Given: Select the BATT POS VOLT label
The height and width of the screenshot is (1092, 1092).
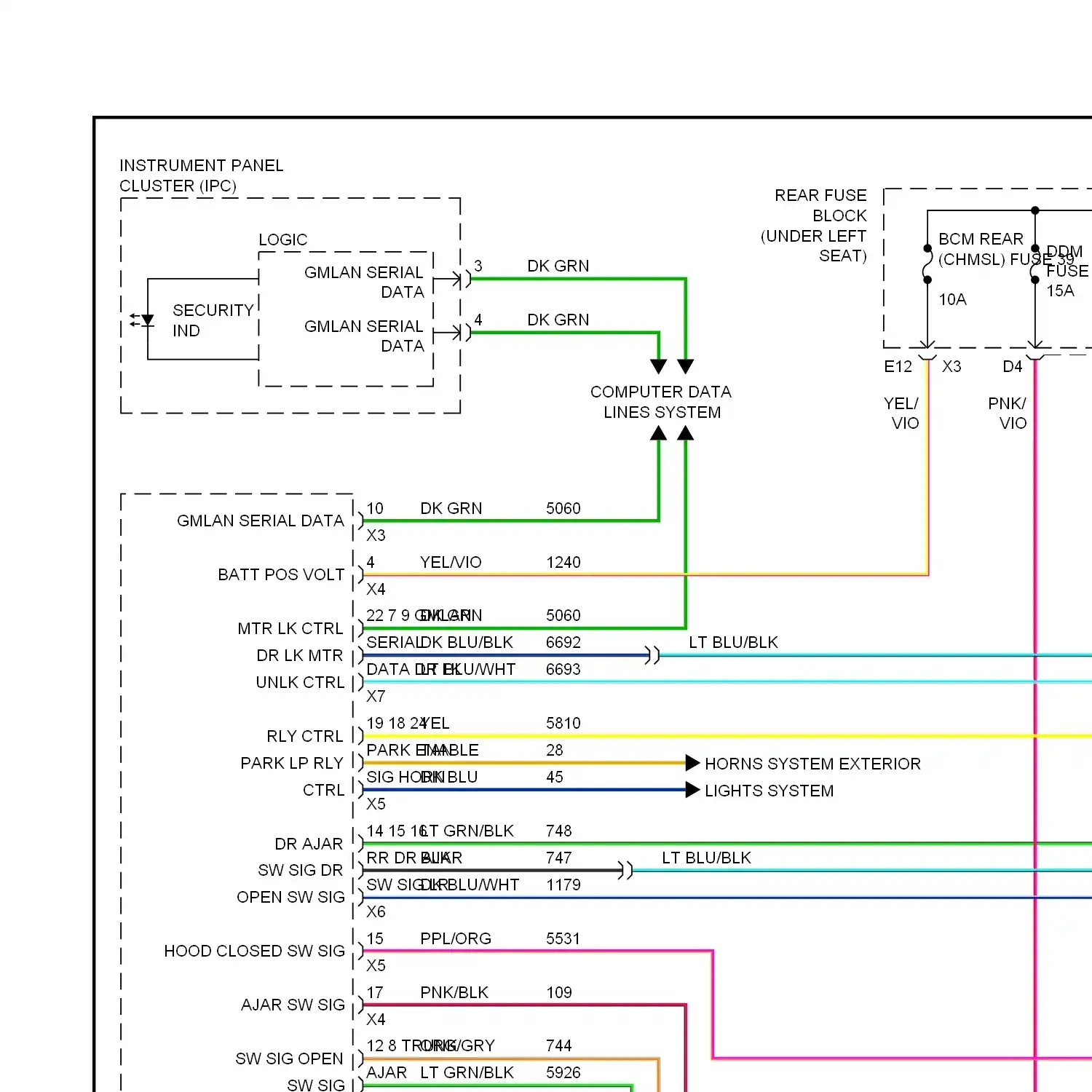Looking at the screenshot, I should (x=281, y=574).
